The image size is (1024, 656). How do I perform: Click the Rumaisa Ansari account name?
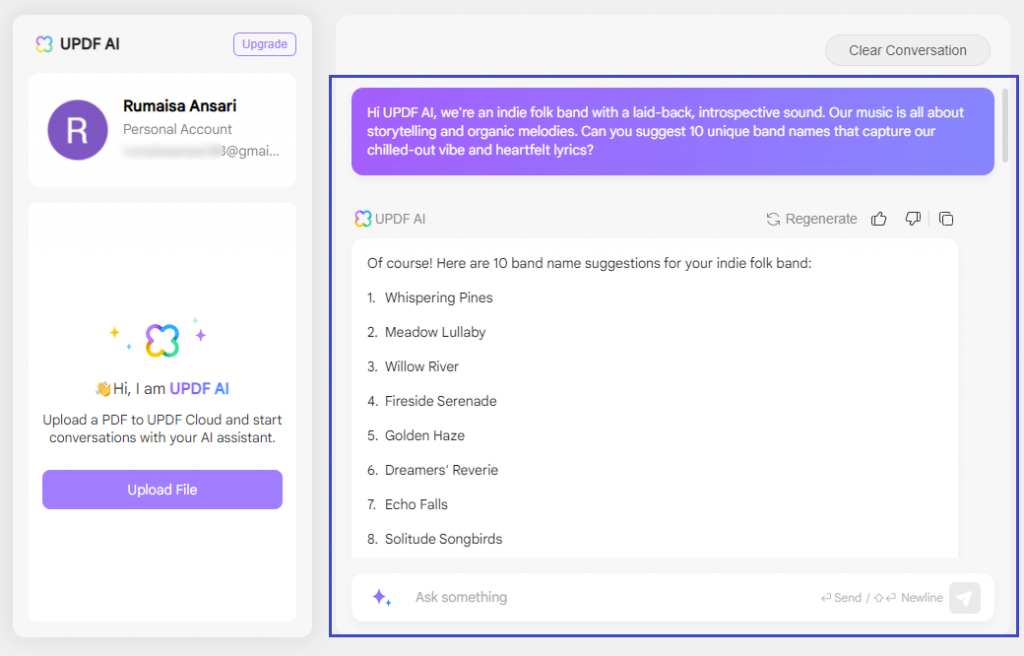pos(180,106)
